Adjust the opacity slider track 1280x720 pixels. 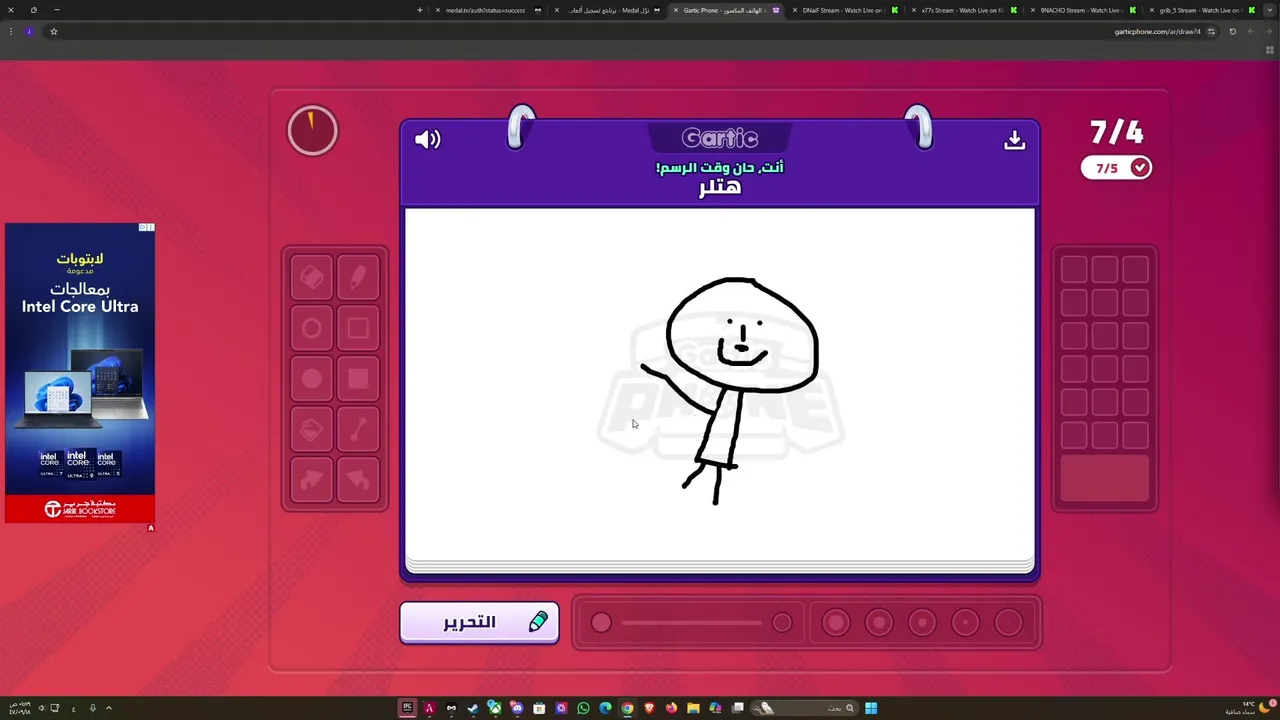point(691,623)
